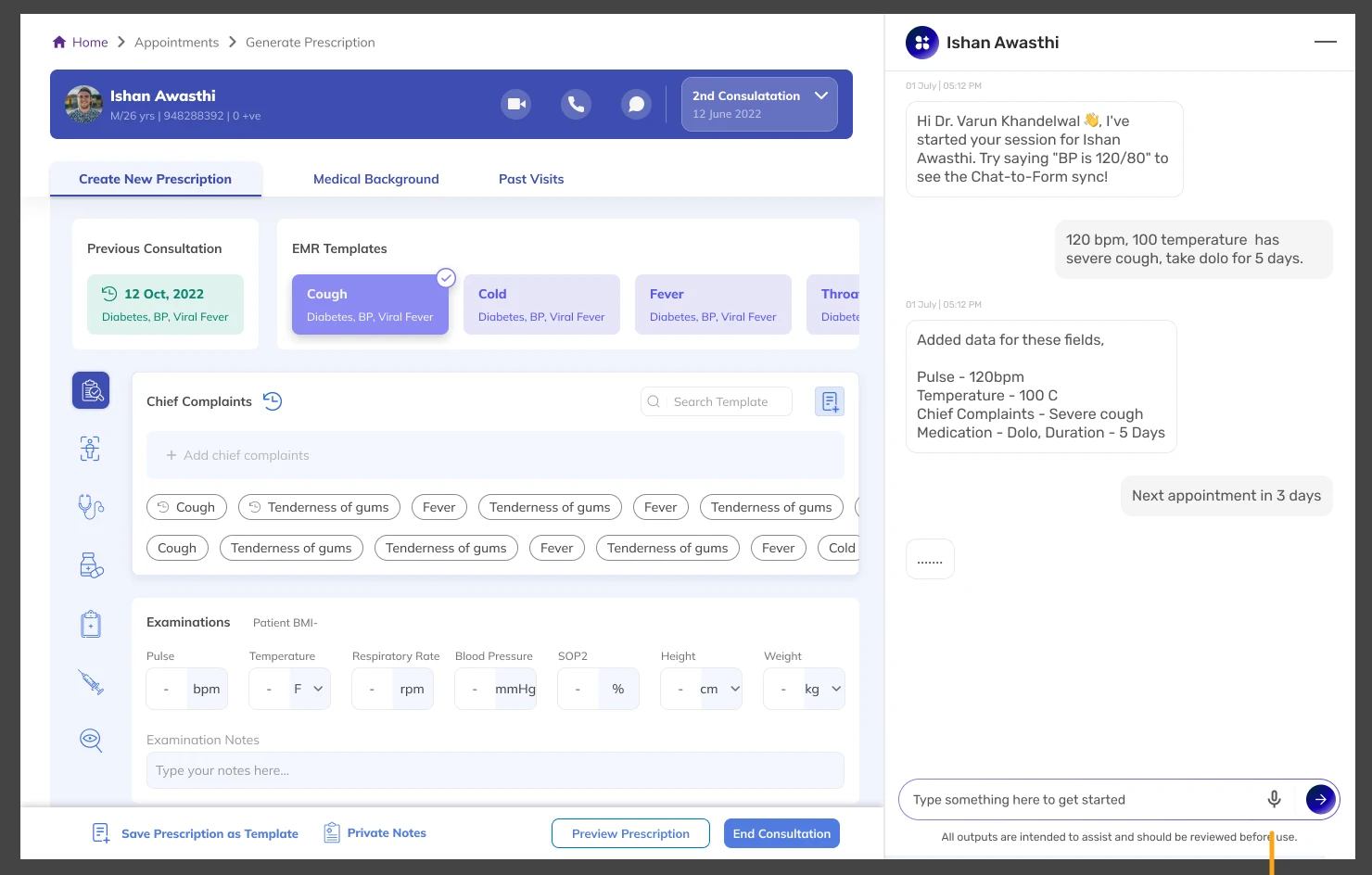Click the Search Template field
This screenshot has width=1372, height=875.
[x=717, y=401]
